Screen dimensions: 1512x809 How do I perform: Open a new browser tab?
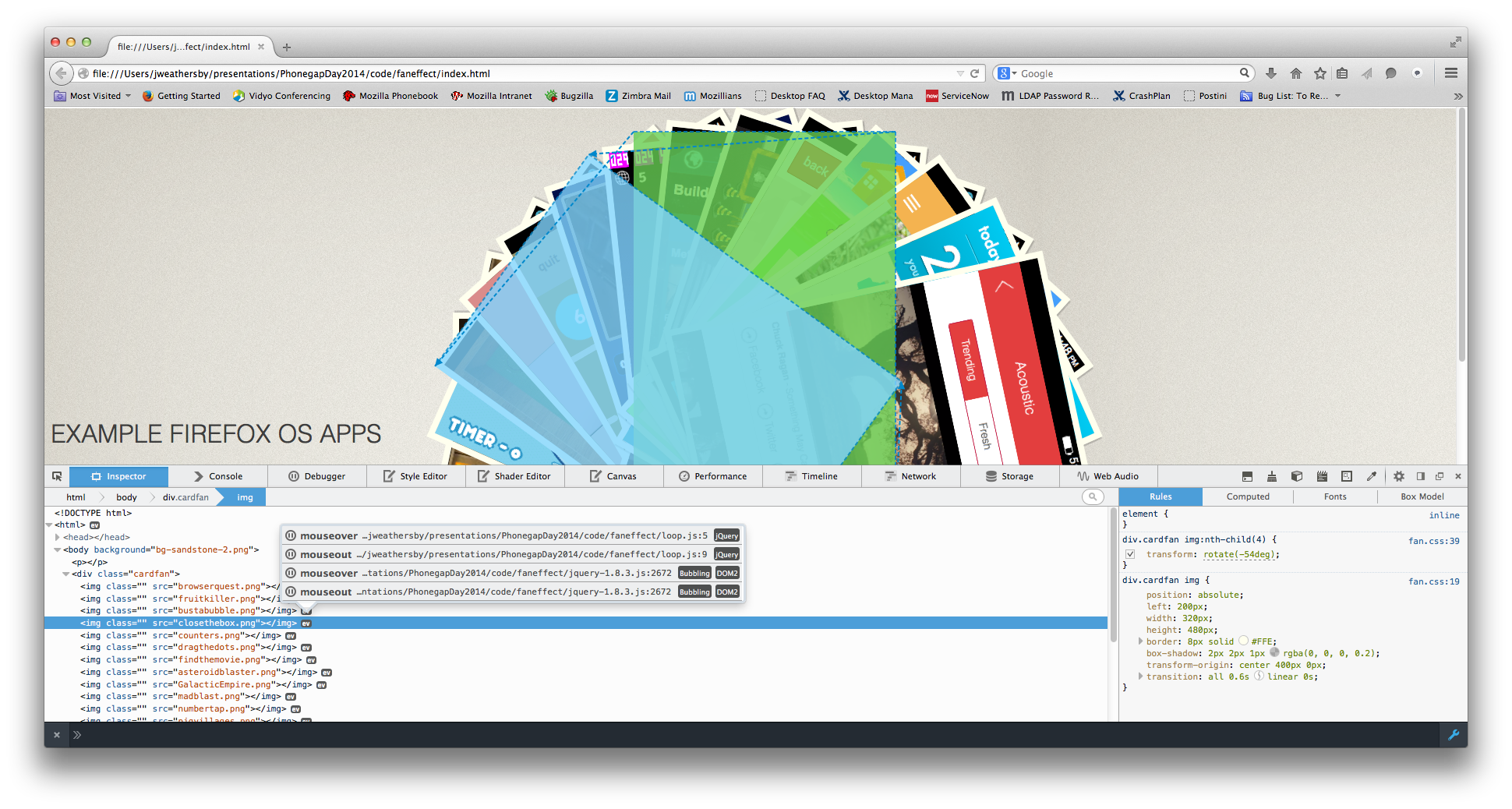pyautogui.click(x=287, y=48)
